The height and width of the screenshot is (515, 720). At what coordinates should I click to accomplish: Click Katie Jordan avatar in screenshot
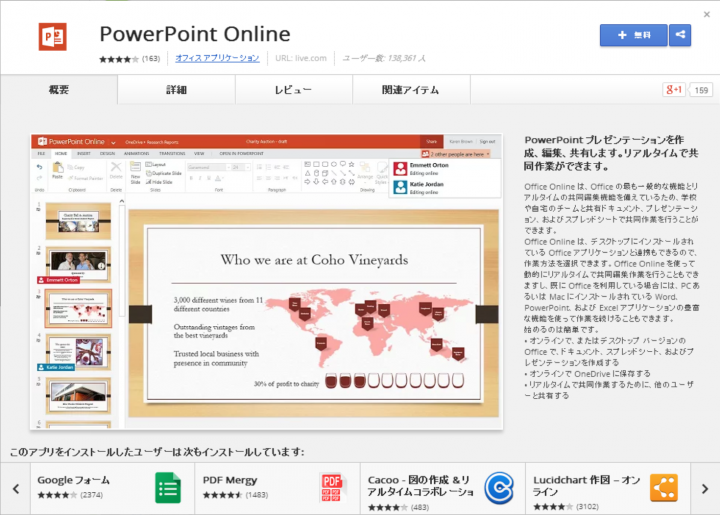(400, 187)
